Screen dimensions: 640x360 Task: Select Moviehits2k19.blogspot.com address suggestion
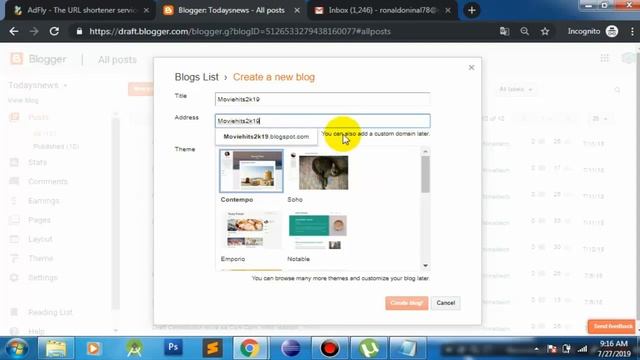(266, 137)
